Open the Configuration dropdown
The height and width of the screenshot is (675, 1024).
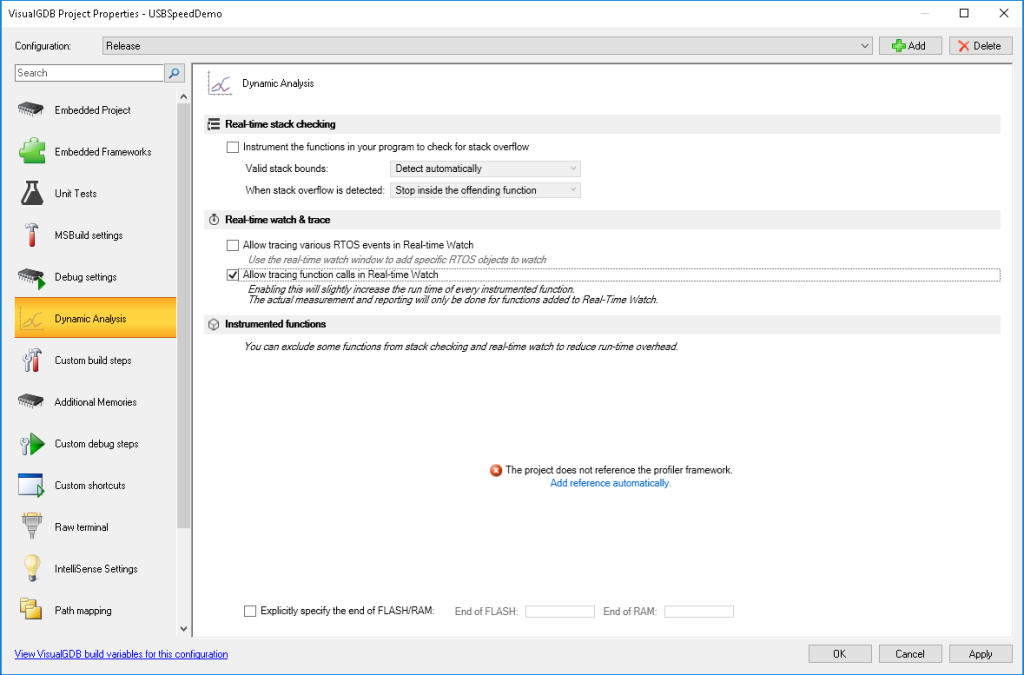866,45
